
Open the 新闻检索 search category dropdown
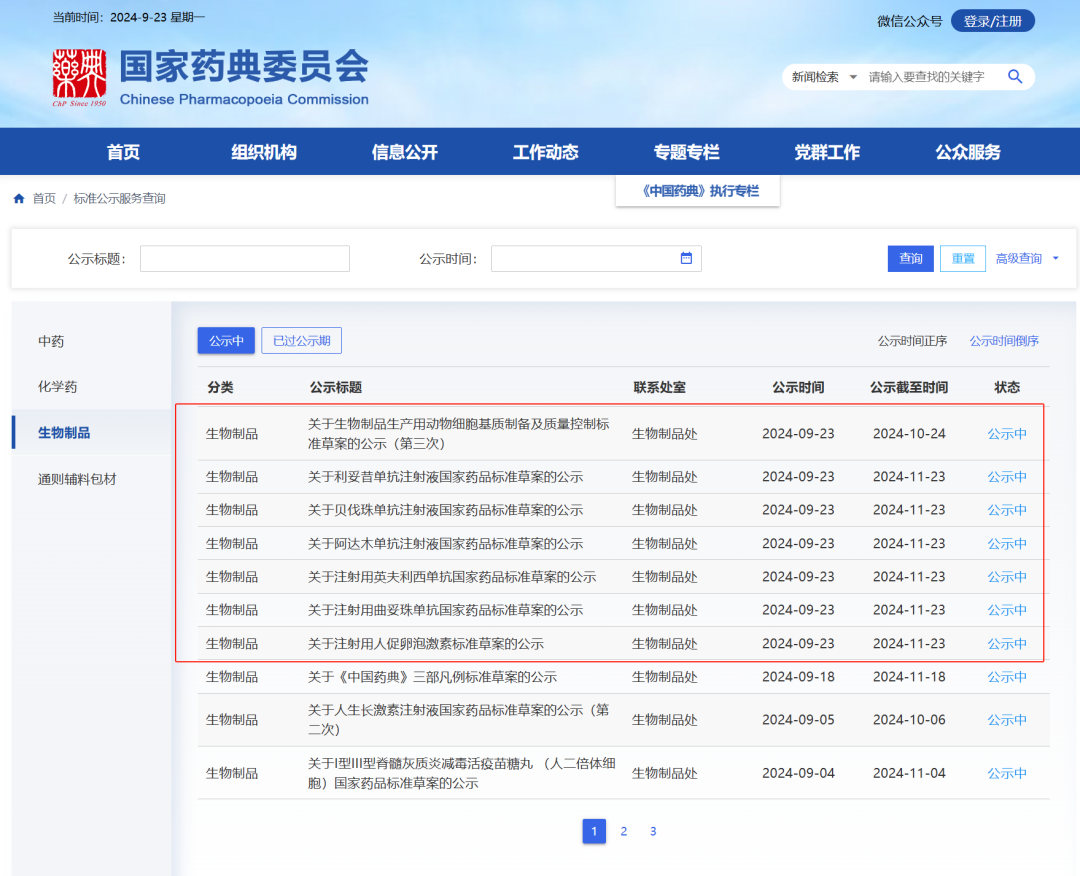point(822,76)
